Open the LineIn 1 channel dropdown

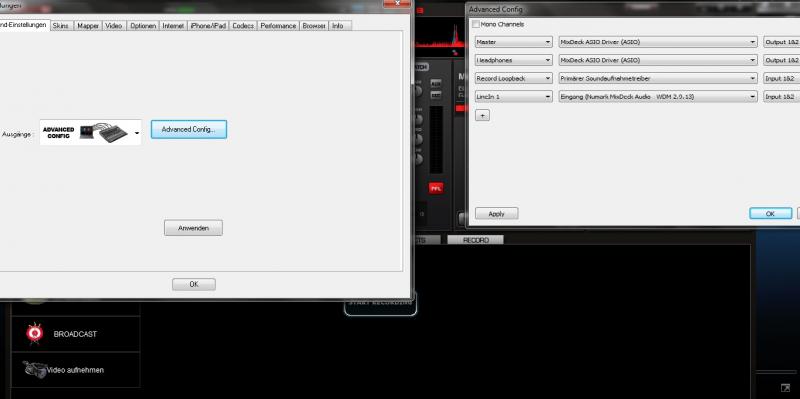coord(513,96)
